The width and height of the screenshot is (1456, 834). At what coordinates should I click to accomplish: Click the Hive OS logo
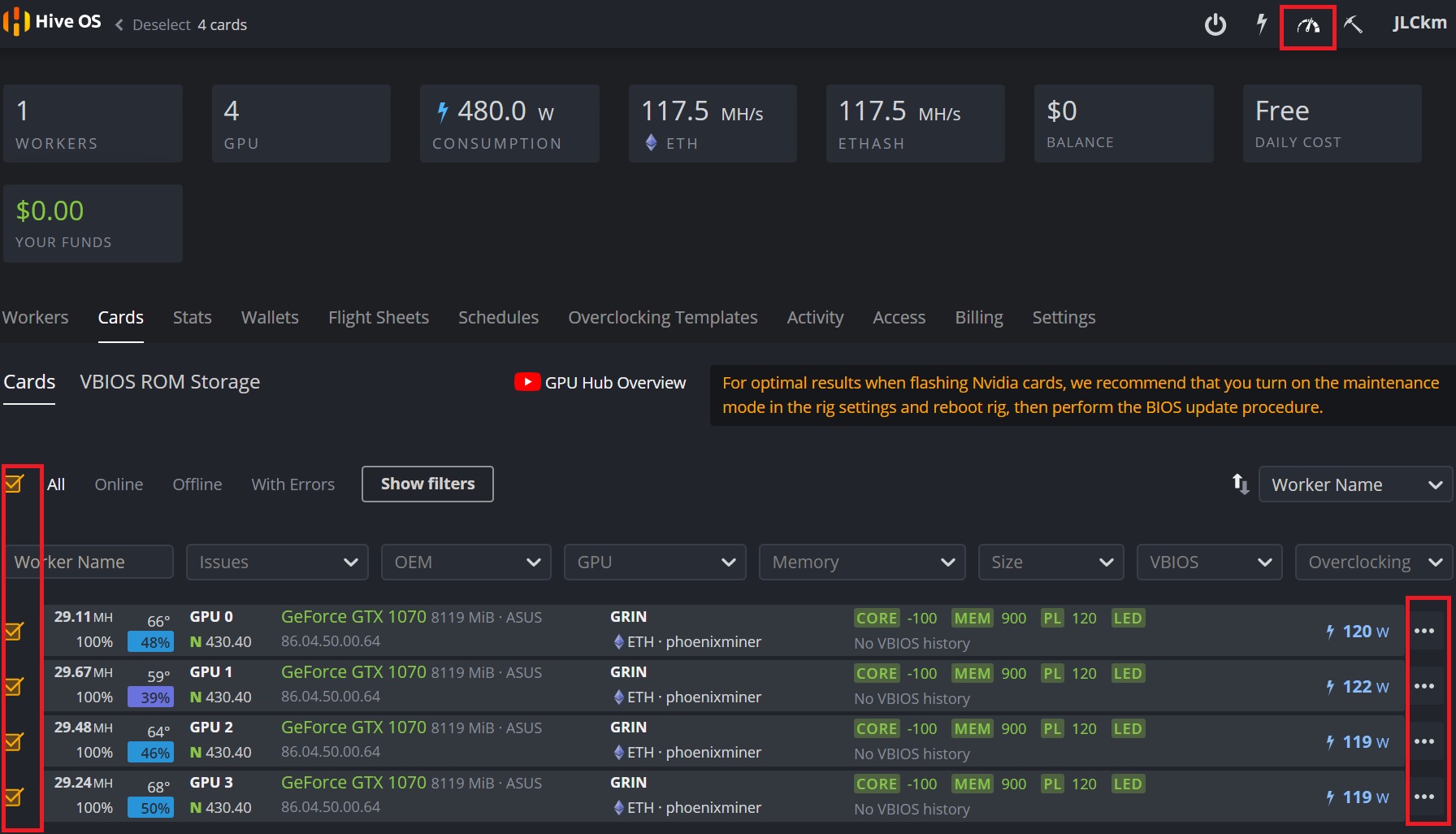click(x=52, y=22)
